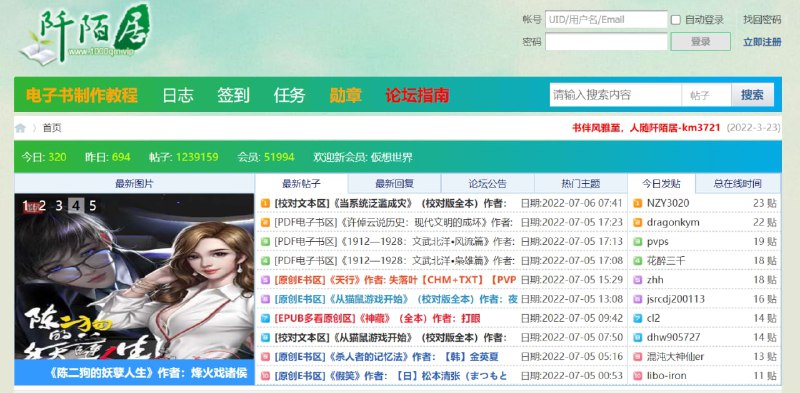Click rank icon beside user dhw905727
The height and width of the screenshot is (393, 800).
[x=638, y=337]
